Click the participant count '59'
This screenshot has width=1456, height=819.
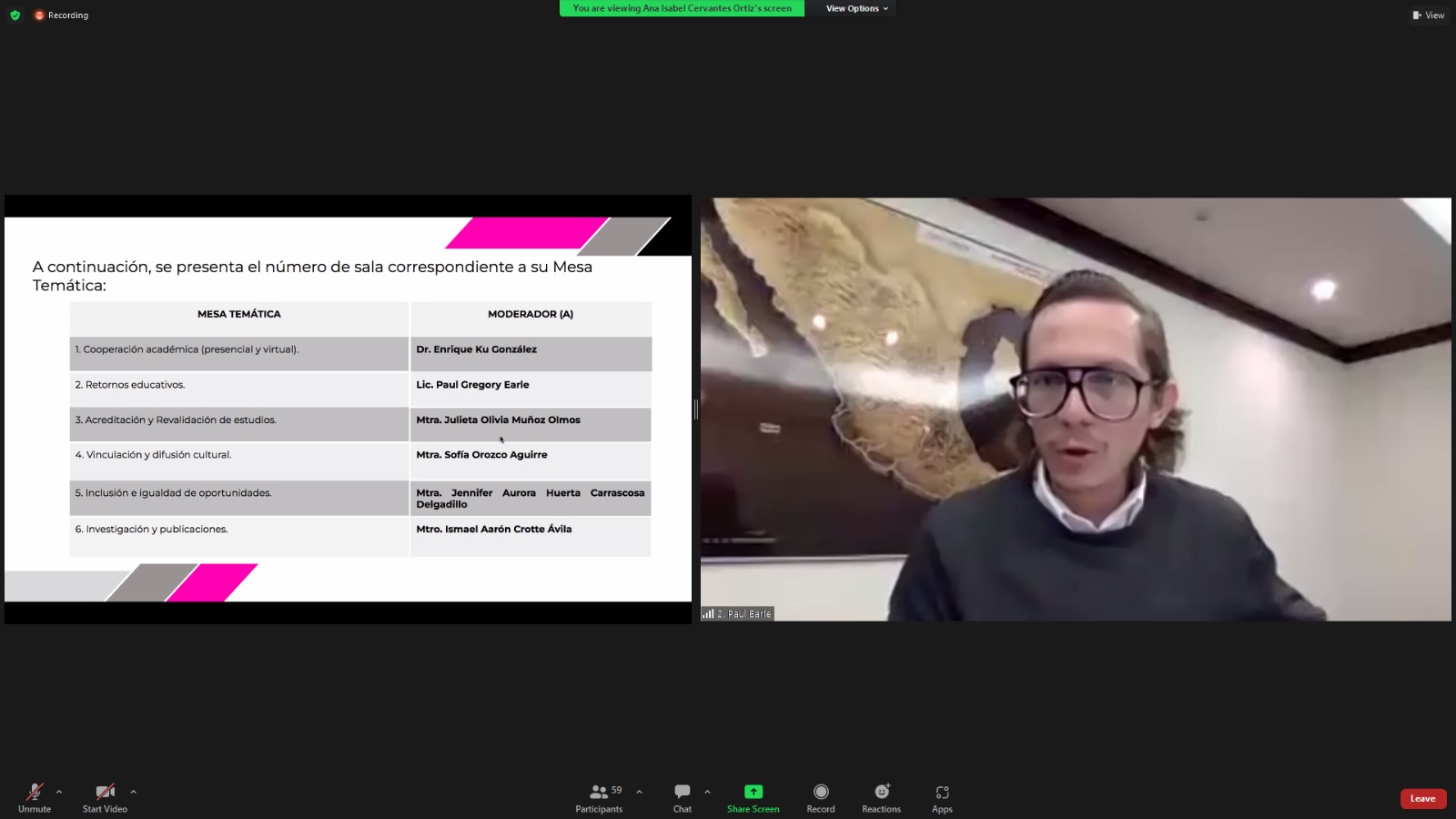(x=617, y=790)
